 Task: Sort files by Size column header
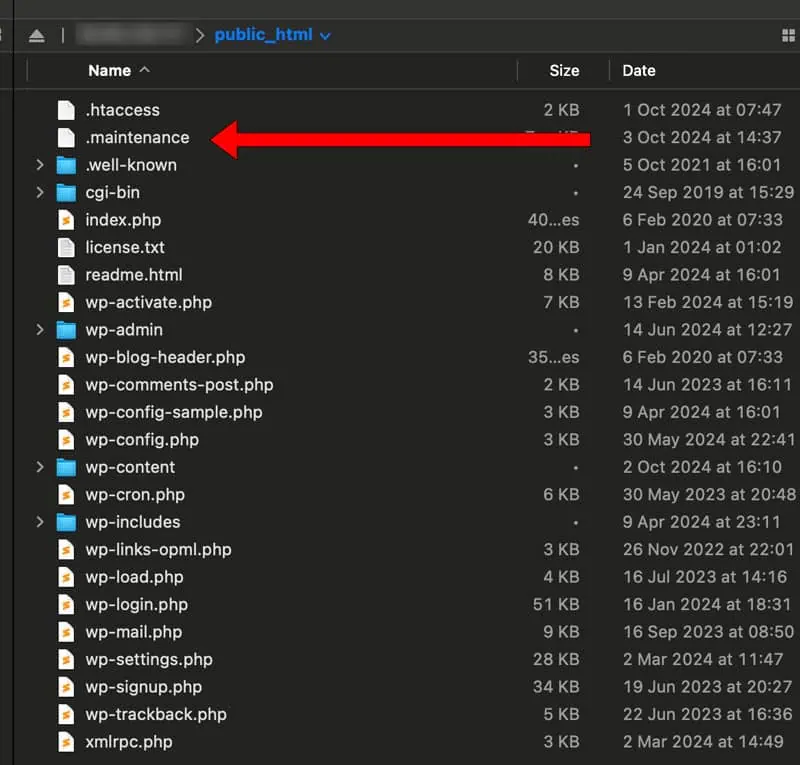(564, 70)
